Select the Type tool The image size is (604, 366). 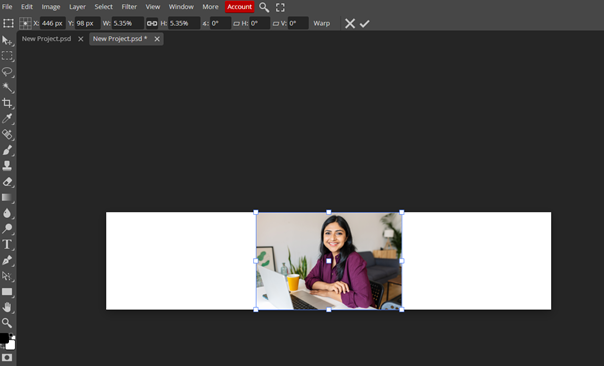click(x=7, y=244)
